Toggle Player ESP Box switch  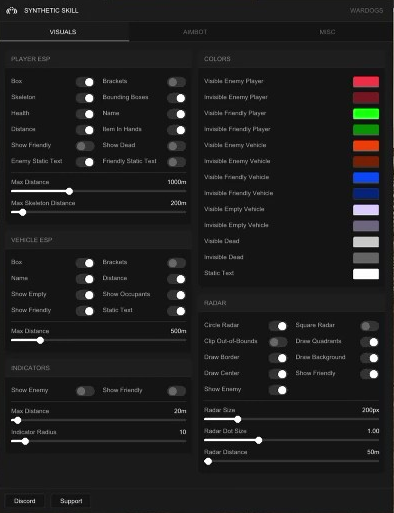(x=85, y=82)
